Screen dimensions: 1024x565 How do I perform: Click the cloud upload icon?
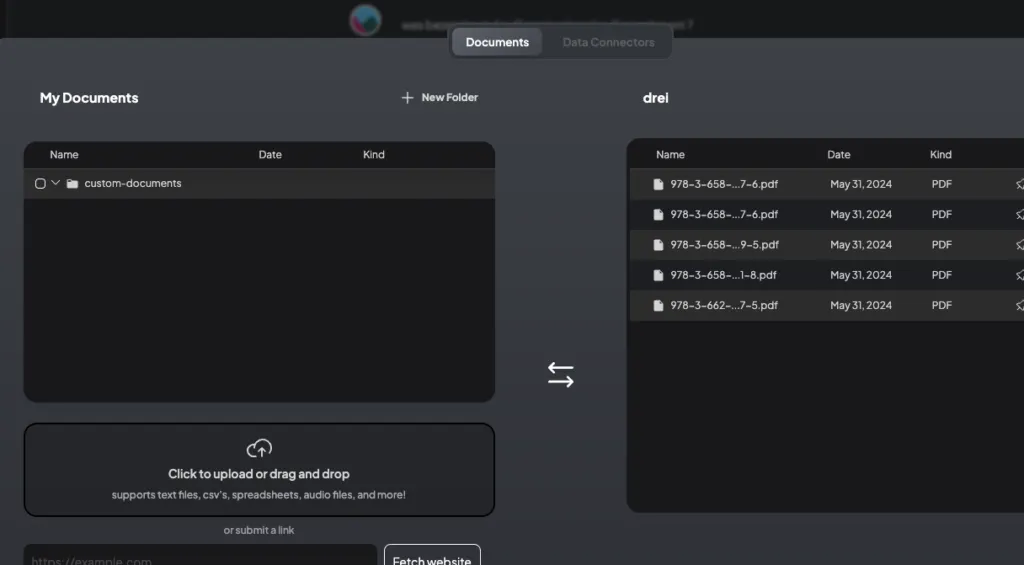click(x=259, y=448)
